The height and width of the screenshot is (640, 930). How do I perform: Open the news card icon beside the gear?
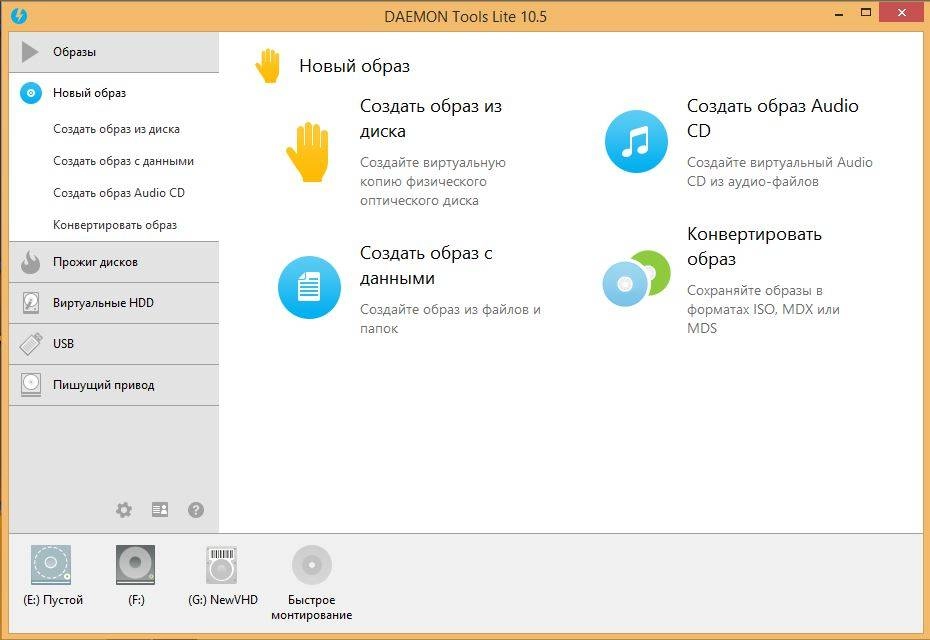pyautogui.click(x=160, y=509)
